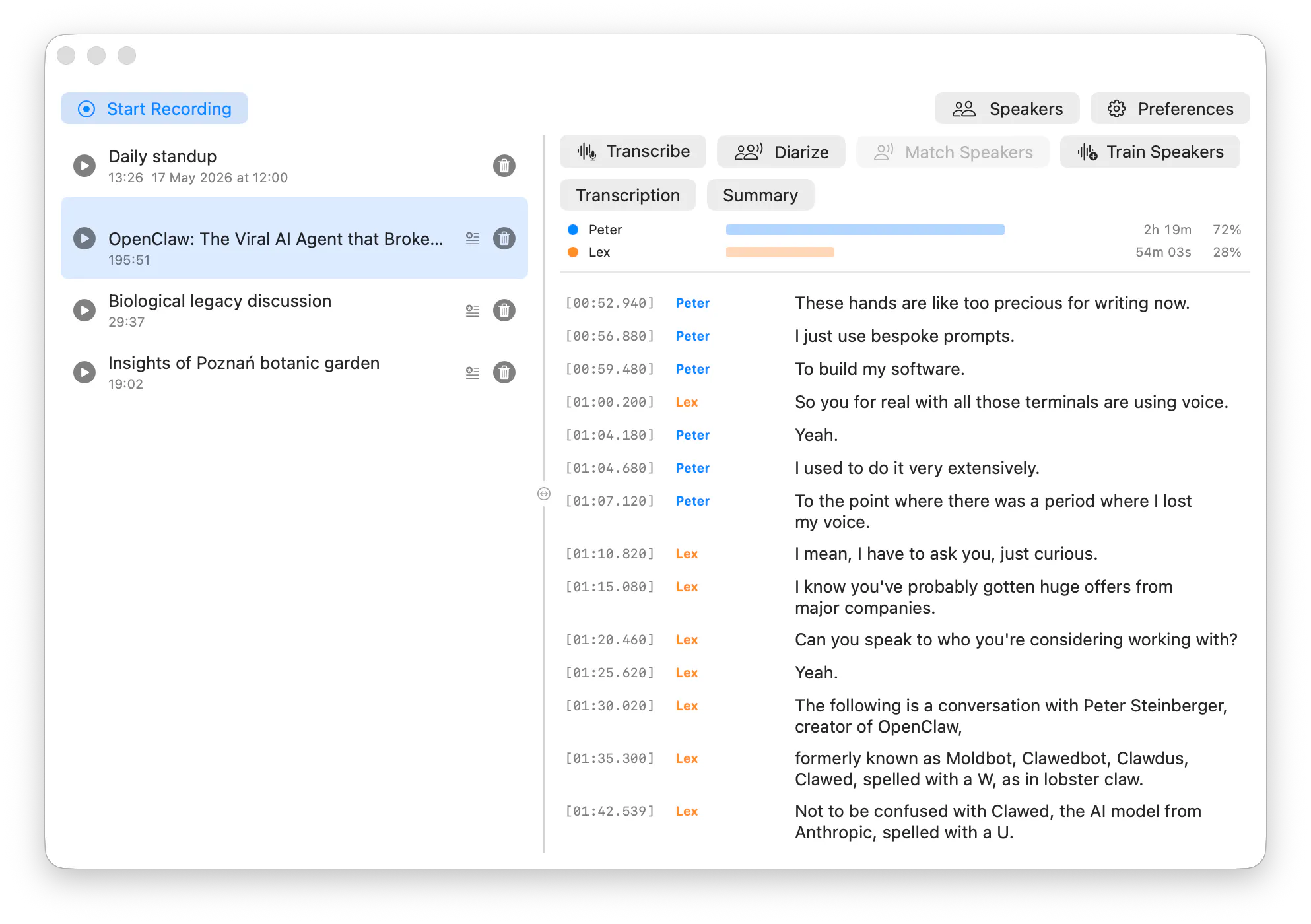Switch to the Summary tab
Screen dimensions: 1311x924
click(760, 195)
